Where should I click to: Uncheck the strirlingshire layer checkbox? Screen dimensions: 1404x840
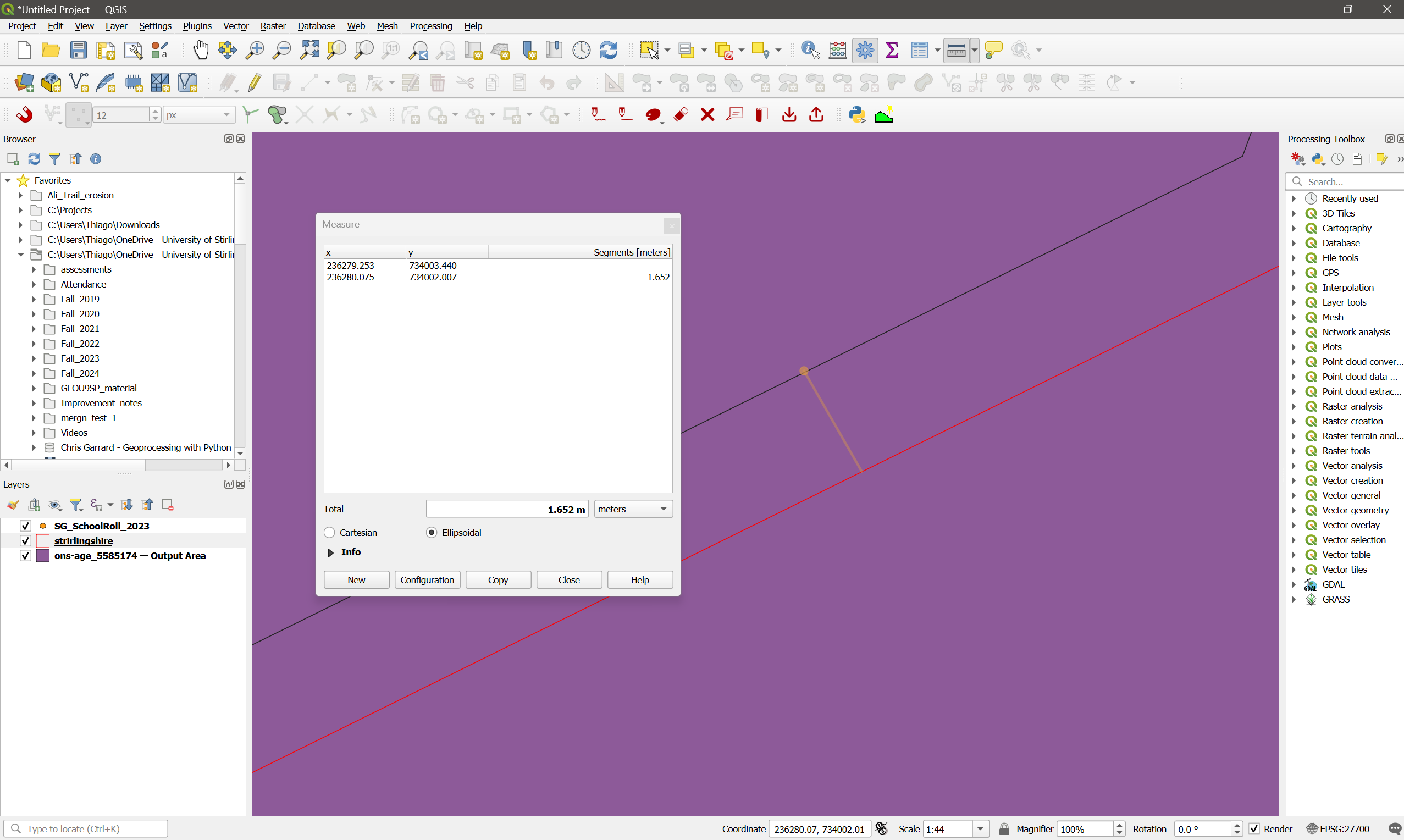(x=25, y=540)
